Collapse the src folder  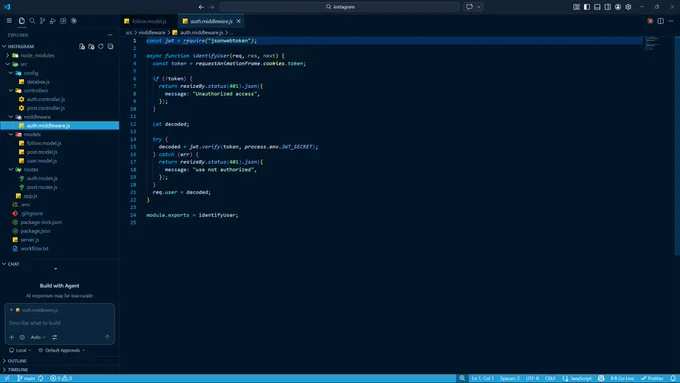(23, 64)
